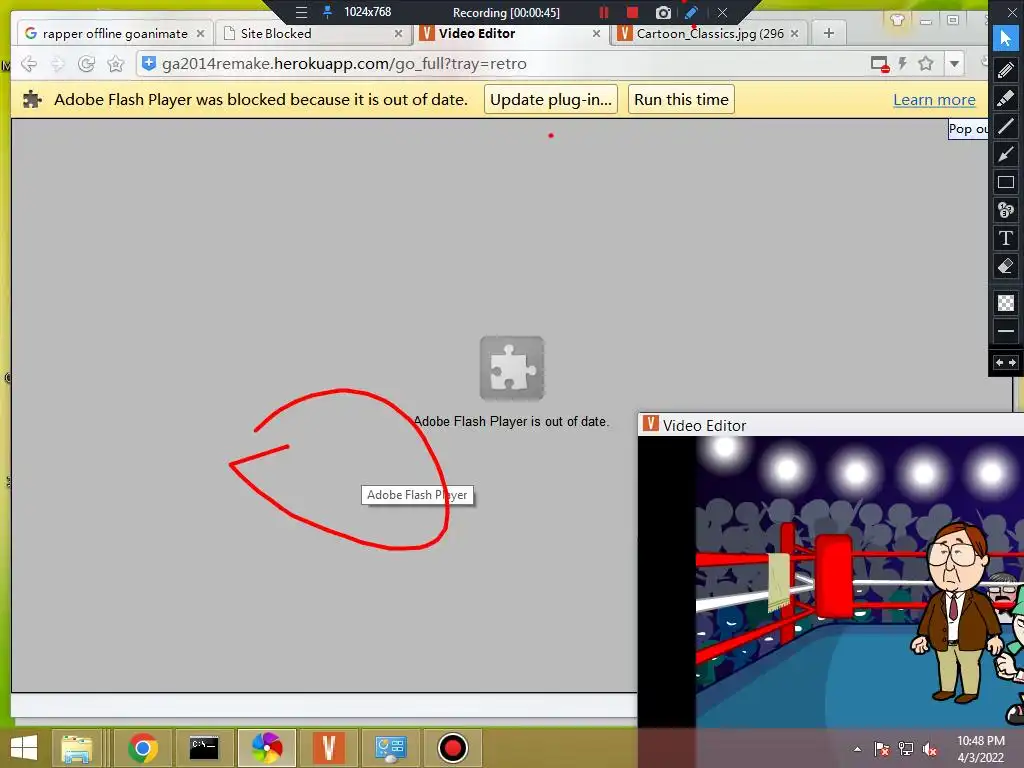This screenshot has width=1024, height=768.
Task: Click the 1024x768 recording size label
Action: (368, 12)
